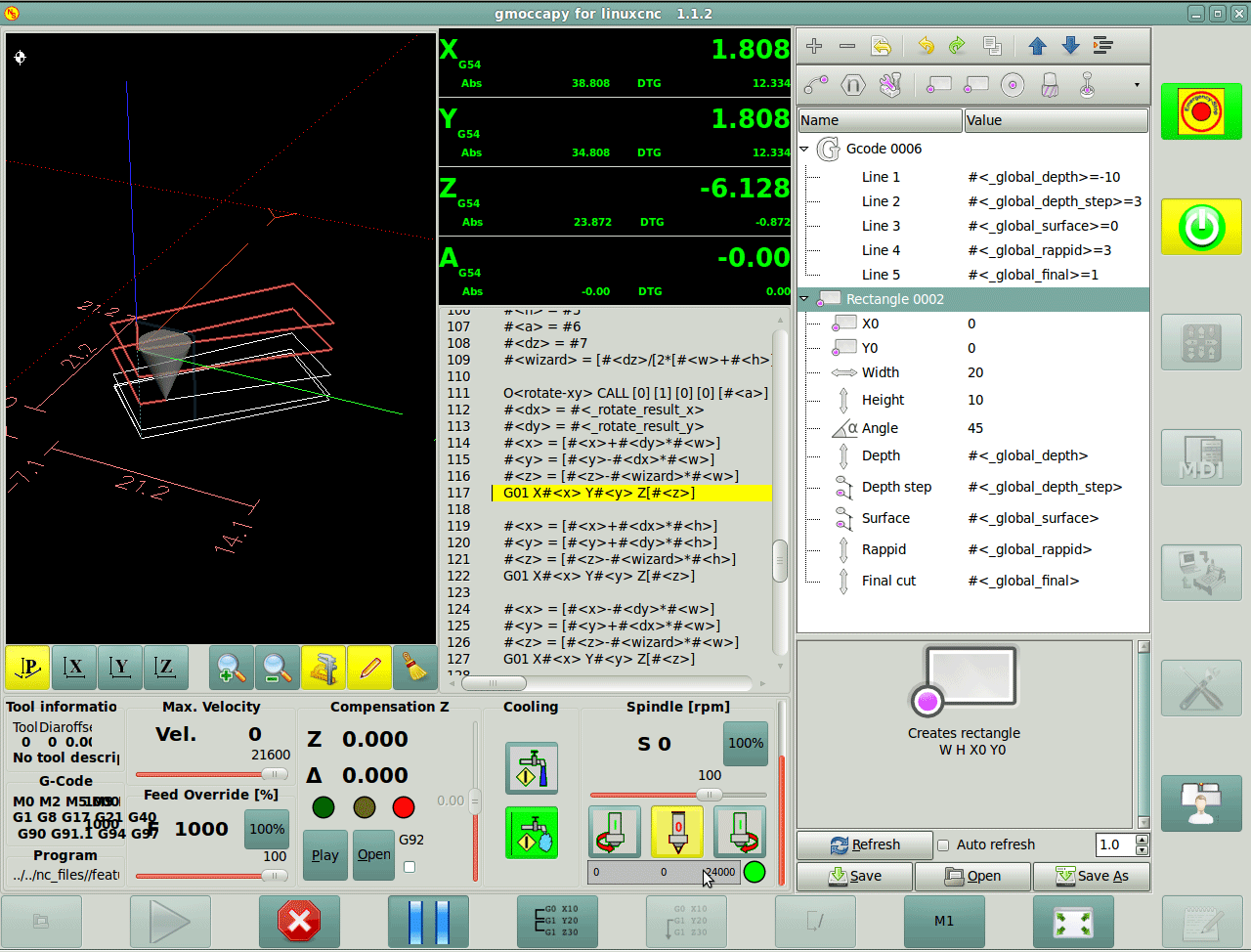Clear the live plot with broom icon
The height and width of the screenshot is (952, 1251).
(x=414, y=669)
